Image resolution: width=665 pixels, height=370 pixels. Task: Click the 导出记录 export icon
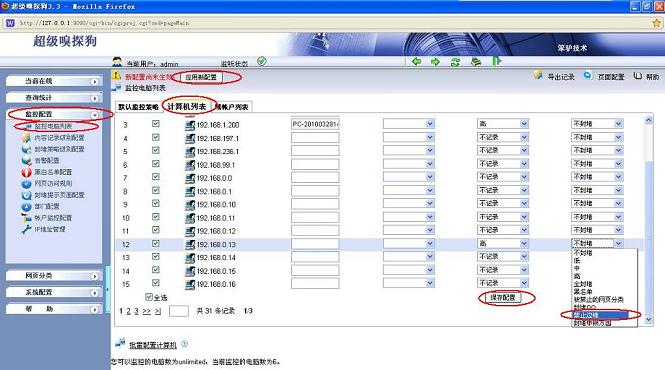(538, 75)
